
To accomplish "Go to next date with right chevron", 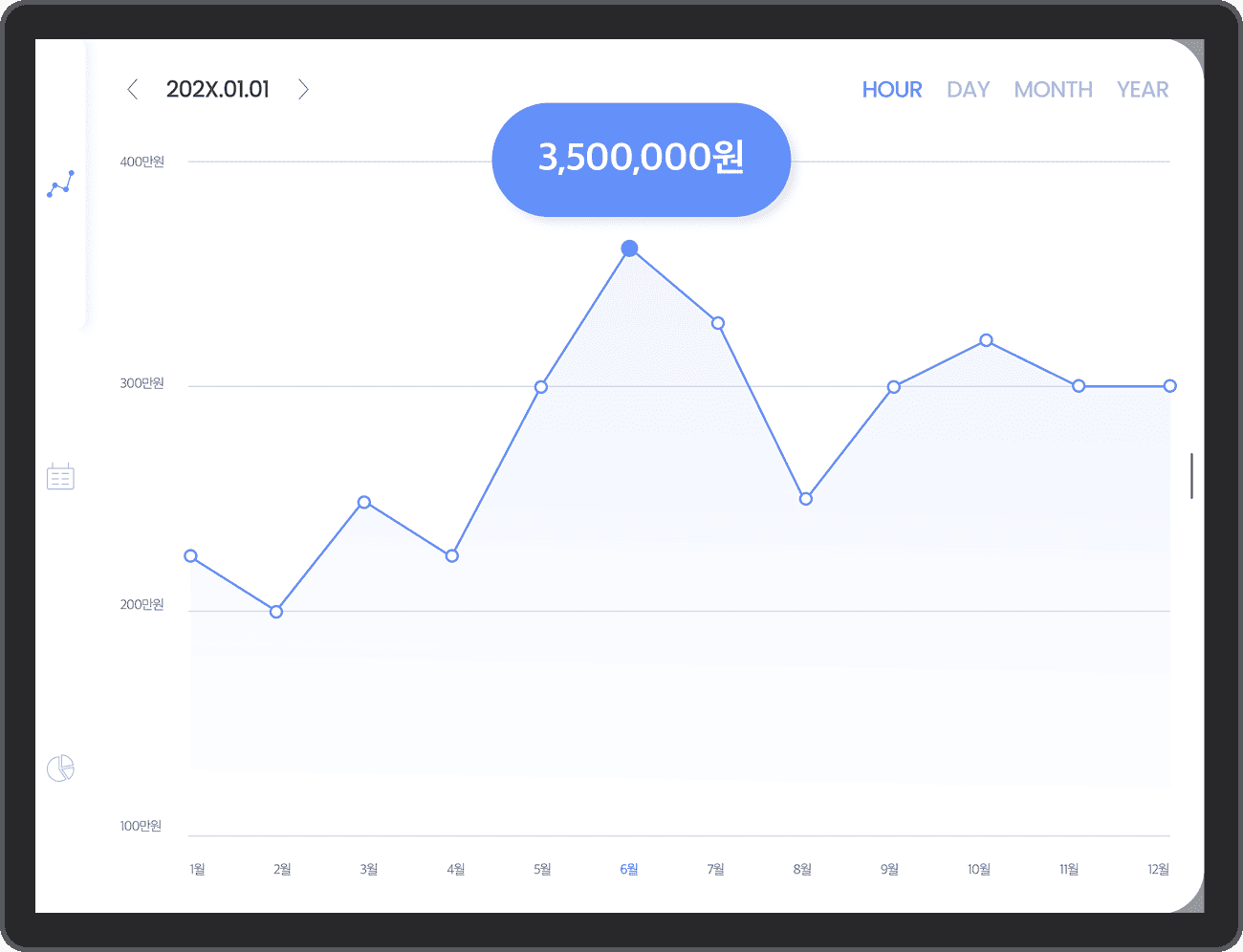I will [x=303, y=90].
